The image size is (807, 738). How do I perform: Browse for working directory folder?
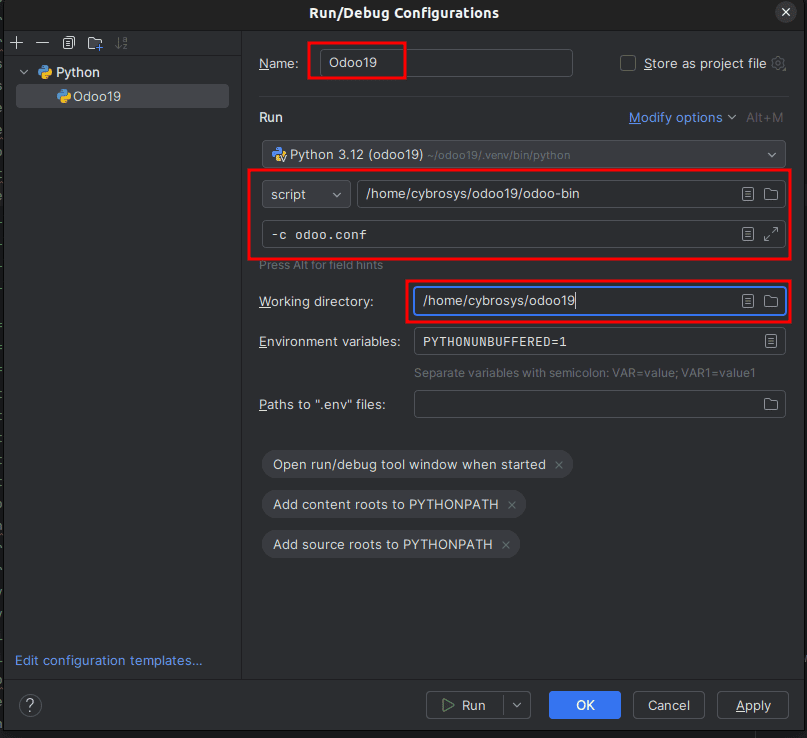[770, 301]
